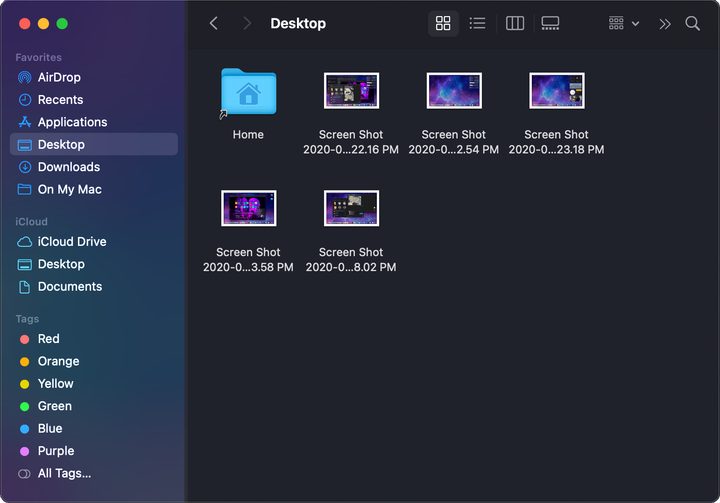
Task: Select Desktop under iCloud section
Action: (x=94, y=264)
